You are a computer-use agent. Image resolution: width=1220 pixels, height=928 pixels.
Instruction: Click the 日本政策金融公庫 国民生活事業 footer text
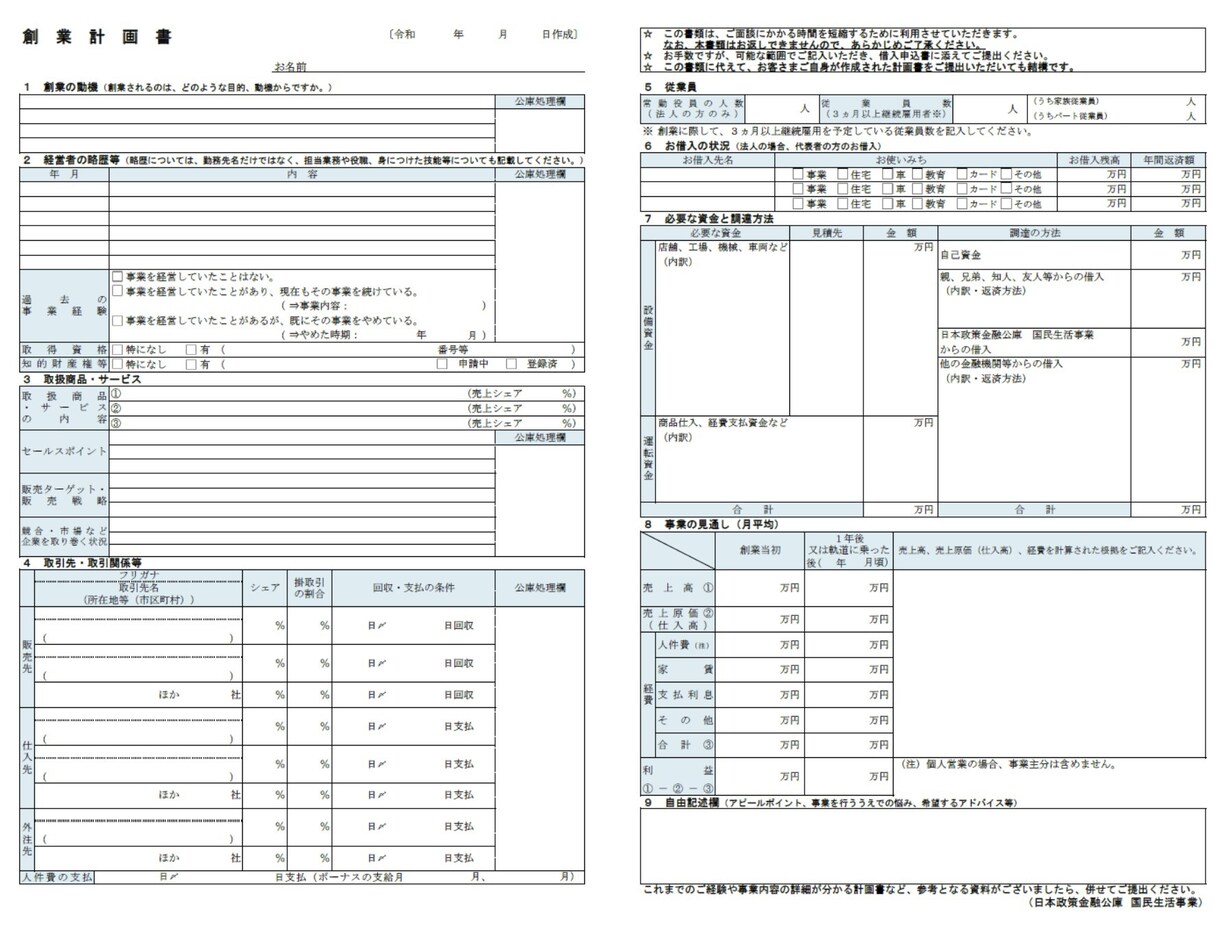click(1116, 902)
